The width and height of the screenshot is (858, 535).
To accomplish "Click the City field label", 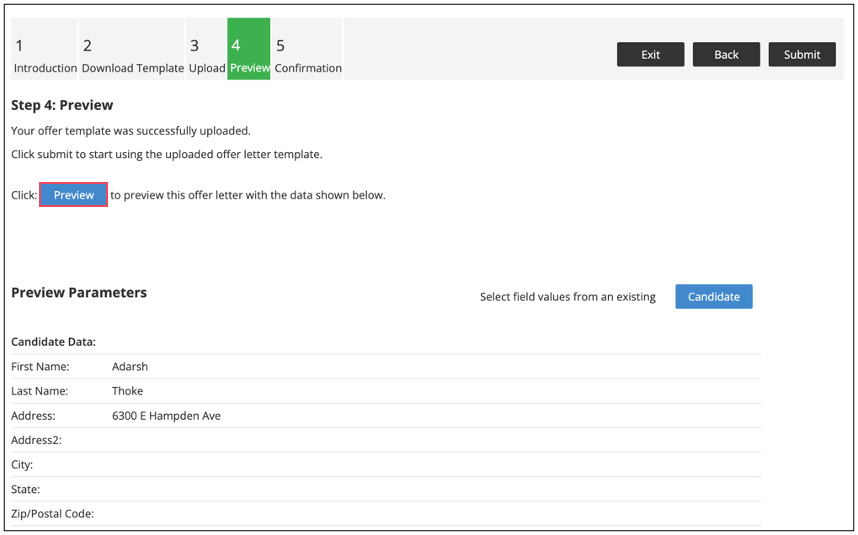I will (22, 465).
